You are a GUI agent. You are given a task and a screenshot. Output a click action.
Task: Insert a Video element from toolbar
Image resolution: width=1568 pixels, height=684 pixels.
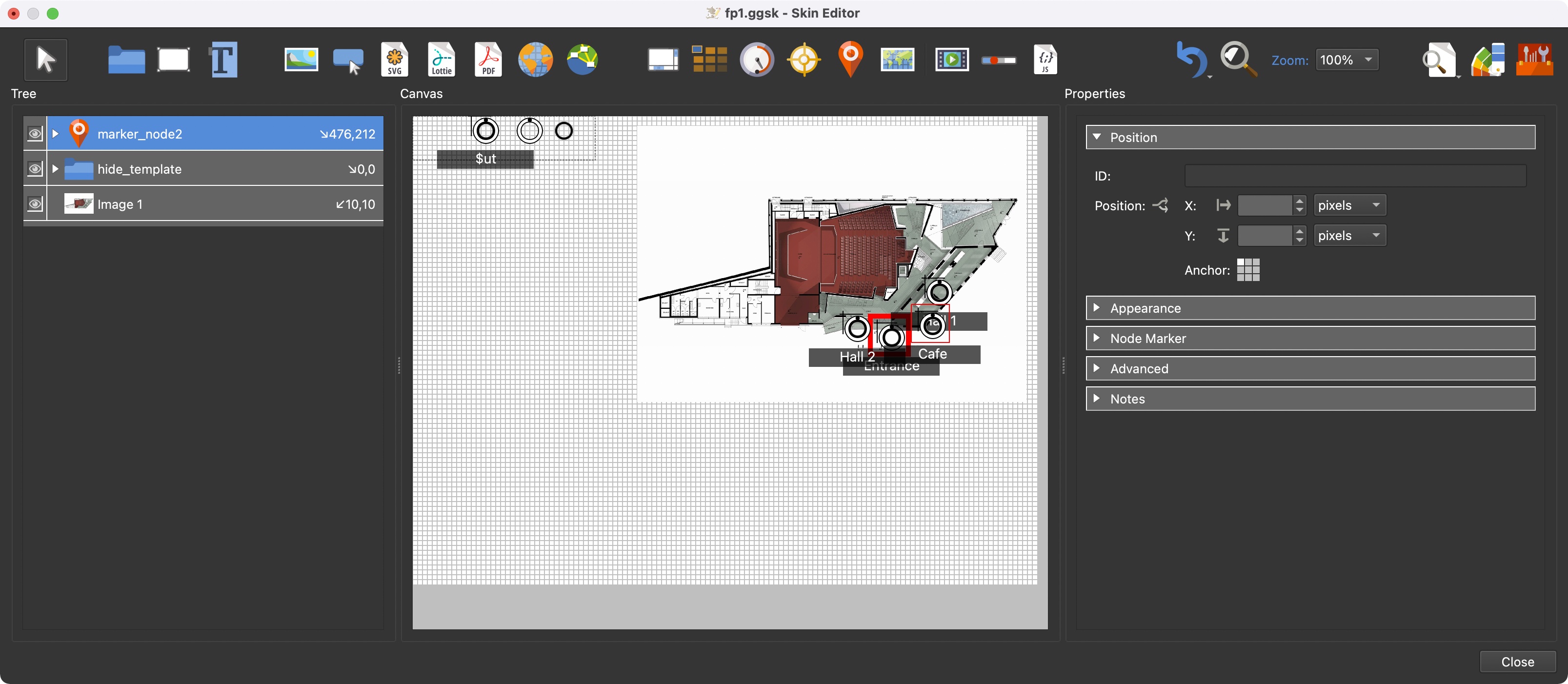951,60
